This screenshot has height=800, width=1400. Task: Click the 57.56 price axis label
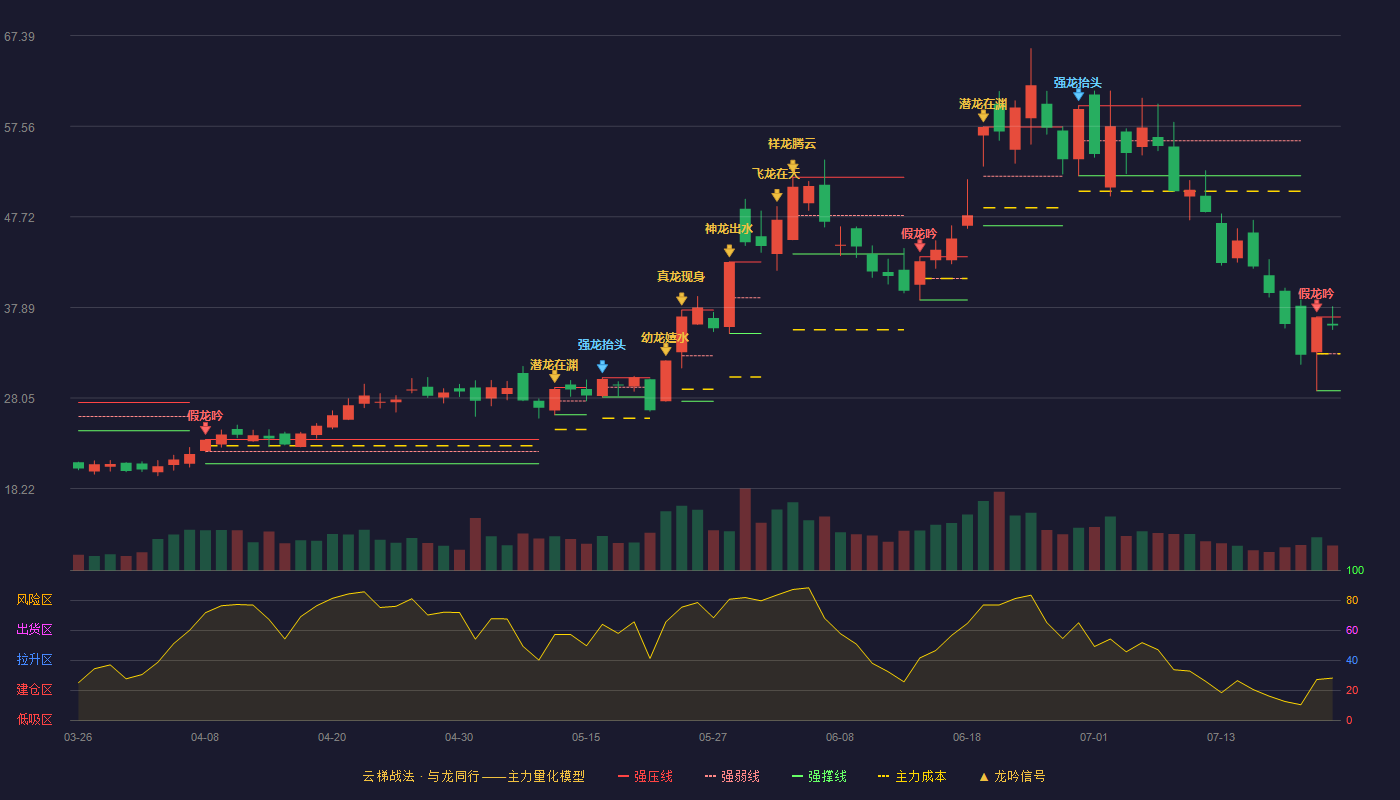(19, 128)
